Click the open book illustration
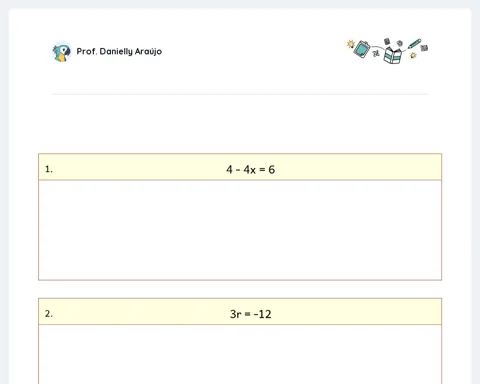Viewport: 480px width, 384px height. click(393, 55)
